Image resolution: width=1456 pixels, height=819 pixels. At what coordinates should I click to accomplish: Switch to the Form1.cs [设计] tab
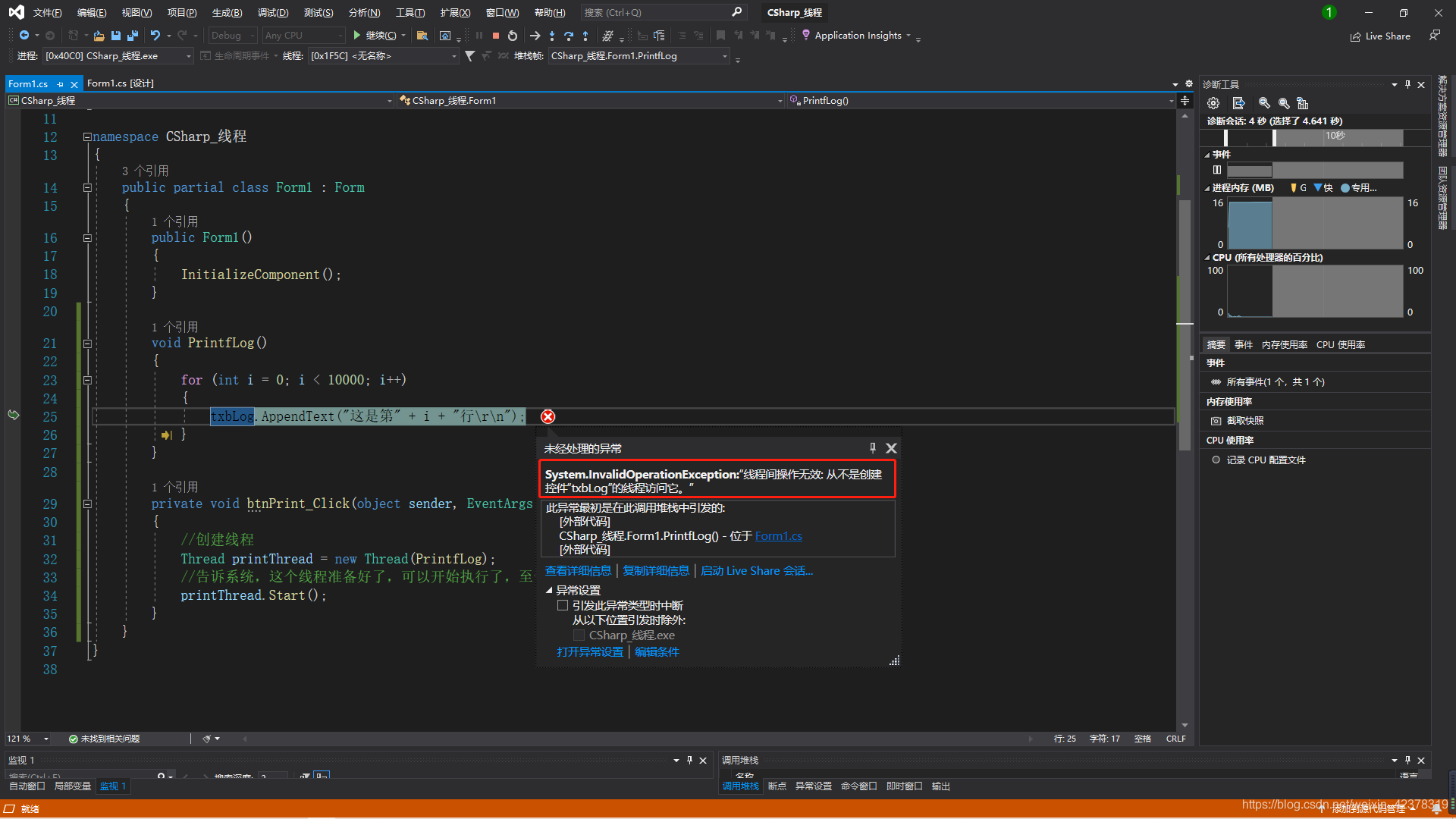pyautogui.click(x=121, y=83)
